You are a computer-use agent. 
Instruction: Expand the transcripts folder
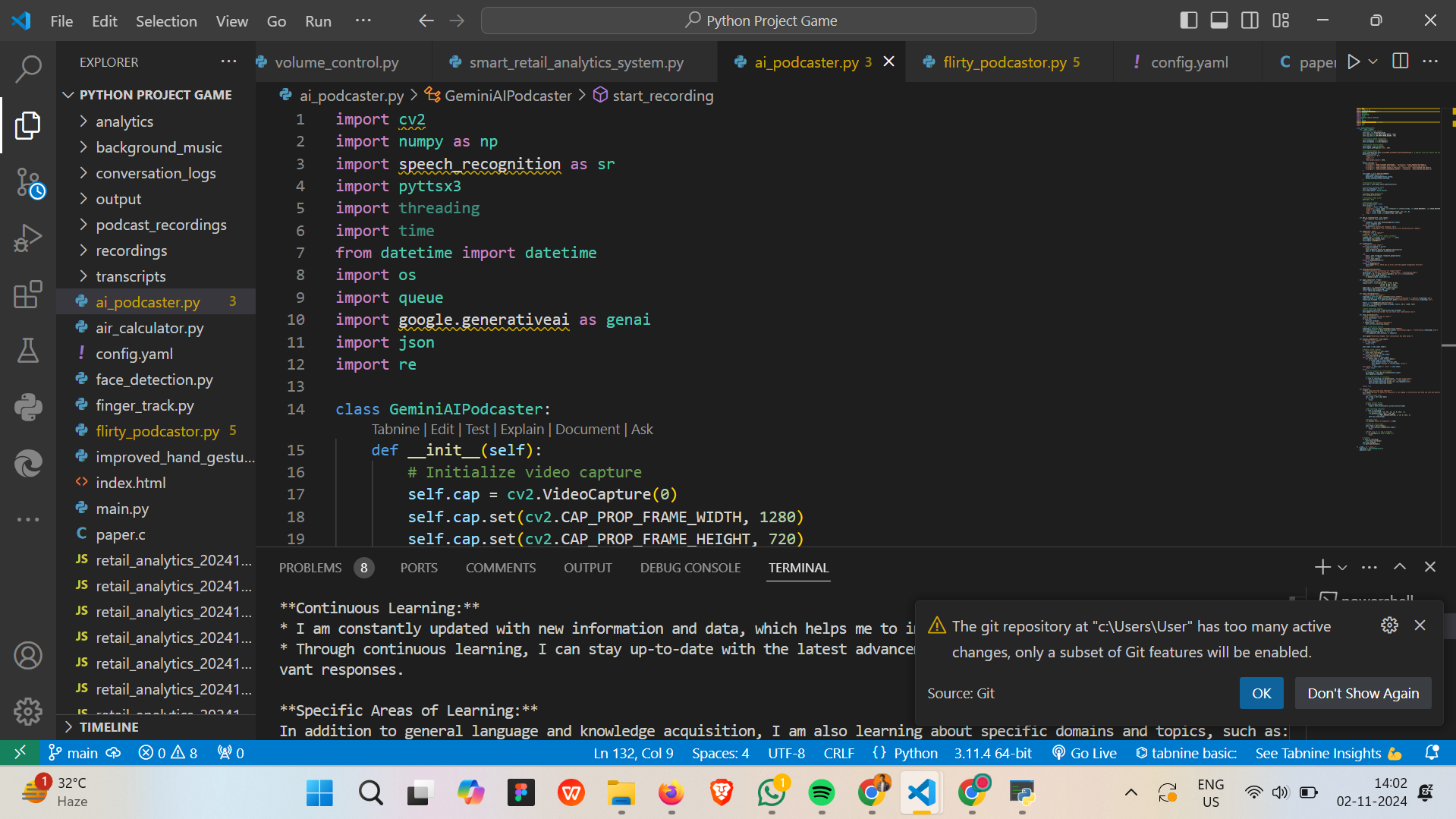(x=156, y=276)
